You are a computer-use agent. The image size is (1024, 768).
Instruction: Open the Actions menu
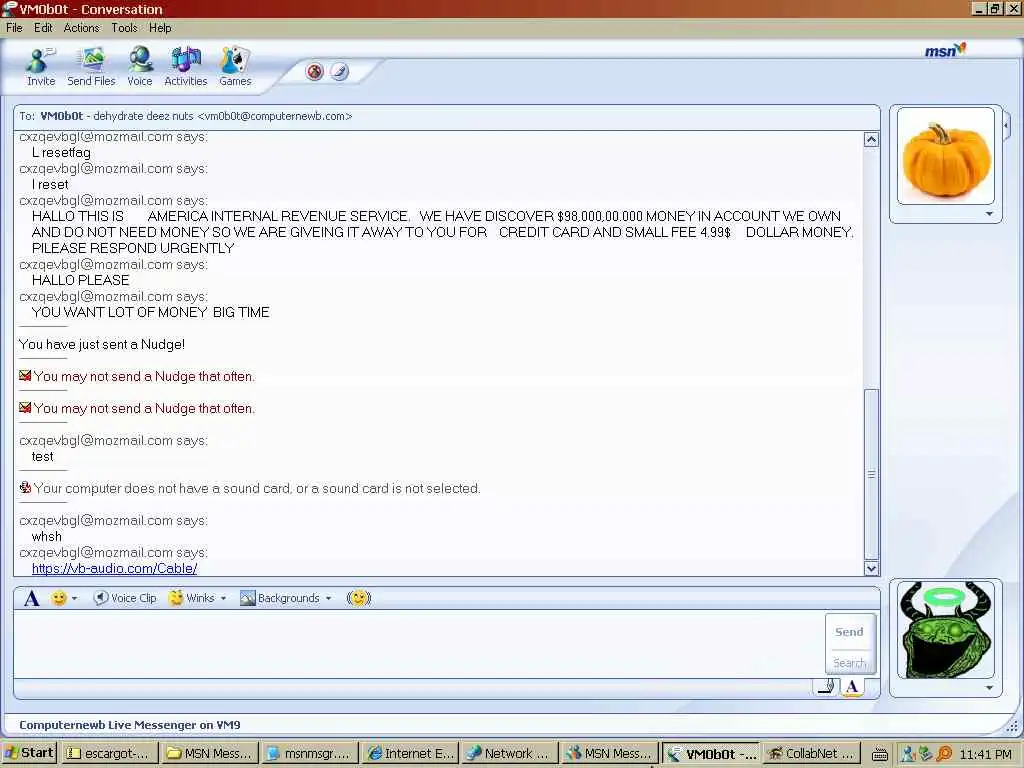(82, 28)
